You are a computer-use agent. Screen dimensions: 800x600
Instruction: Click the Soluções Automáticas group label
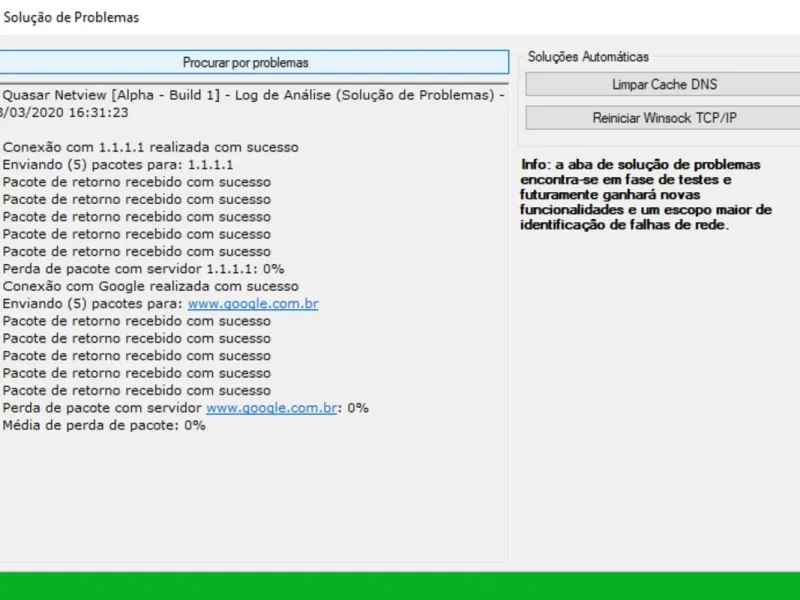pyautogui.click(x=588, y=57)
